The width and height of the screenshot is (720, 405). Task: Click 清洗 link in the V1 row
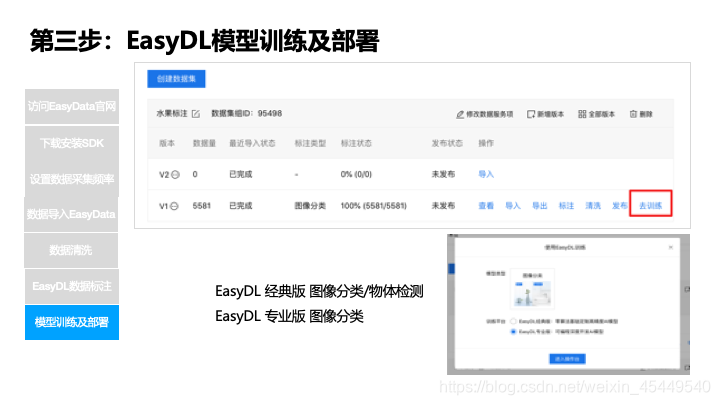[x=593, y=206]
